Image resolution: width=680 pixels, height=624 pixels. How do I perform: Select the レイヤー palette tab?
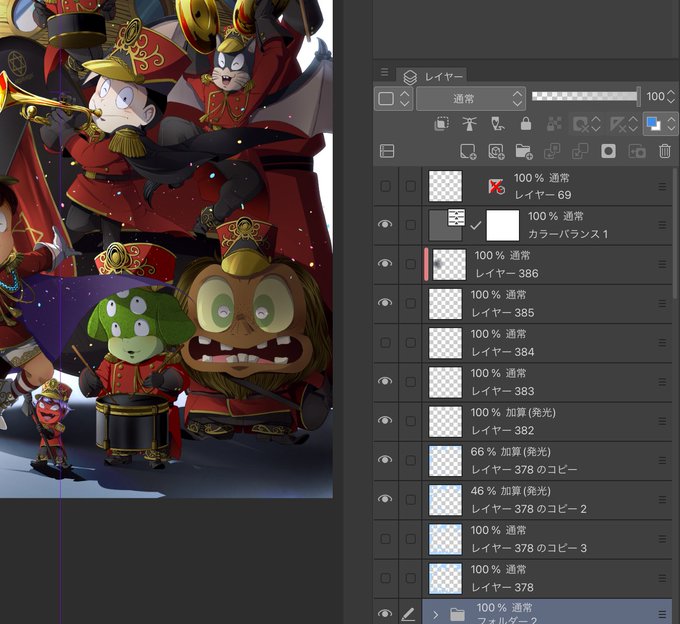click(x=432, y=77)
